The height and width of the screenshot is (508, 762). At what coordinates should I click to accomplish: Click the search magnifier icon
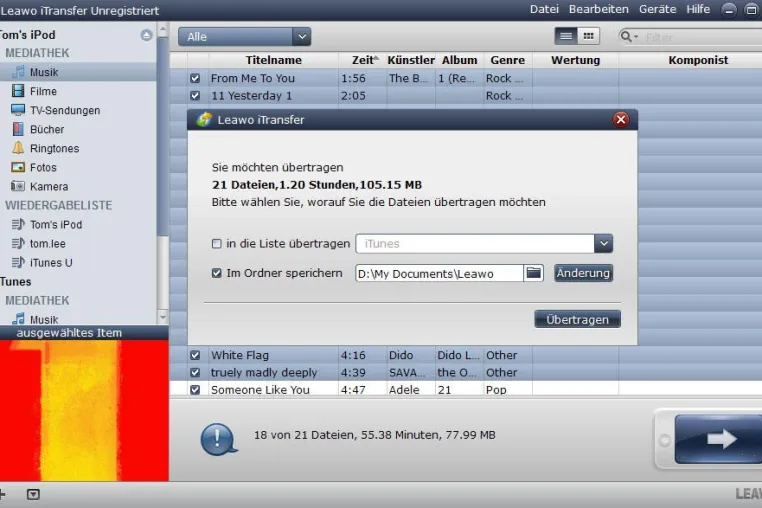pos(626,36)
